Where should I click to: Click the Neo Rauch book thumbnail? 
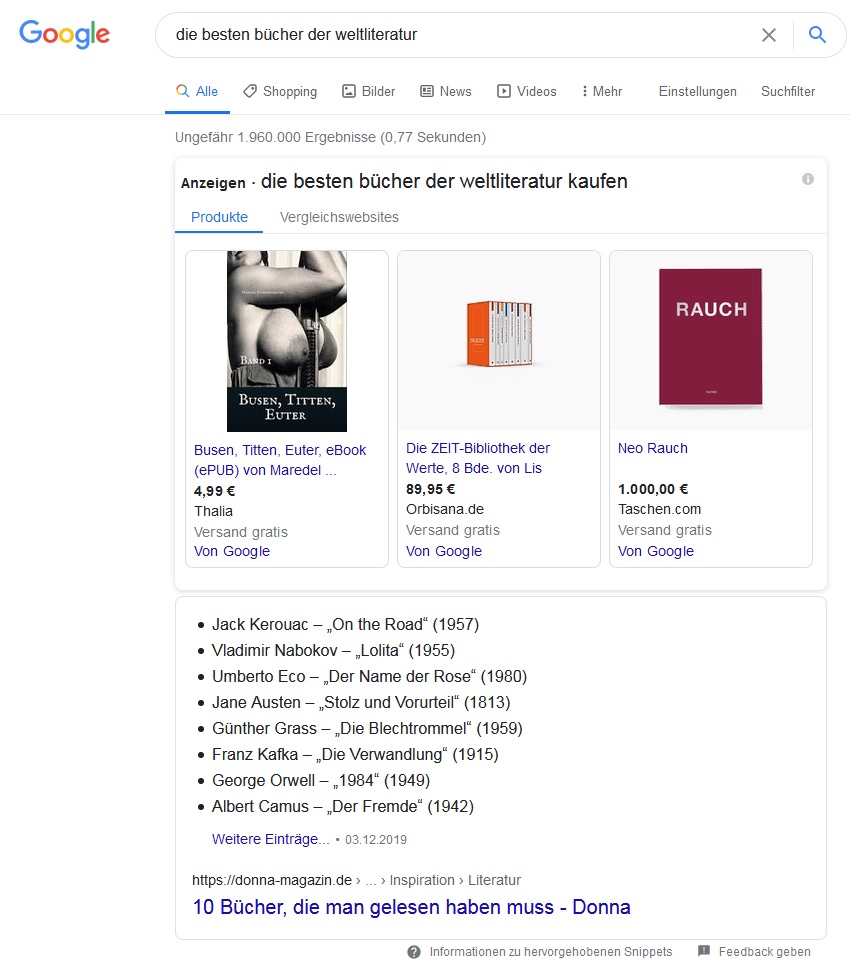click(x=710, y=338)
